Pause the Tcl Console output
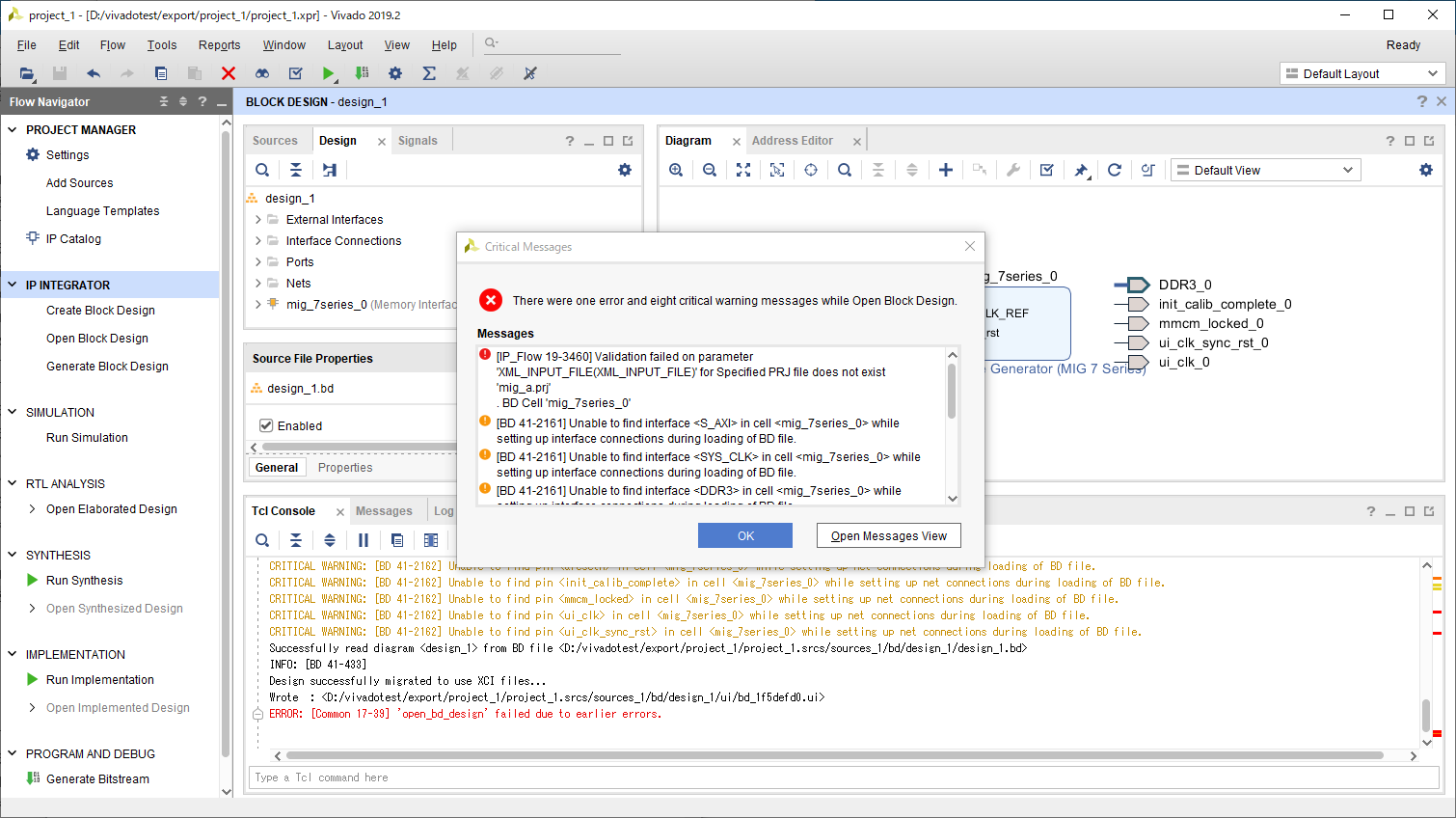Screen dimensions: 1456x818 [x=364, y=540]
